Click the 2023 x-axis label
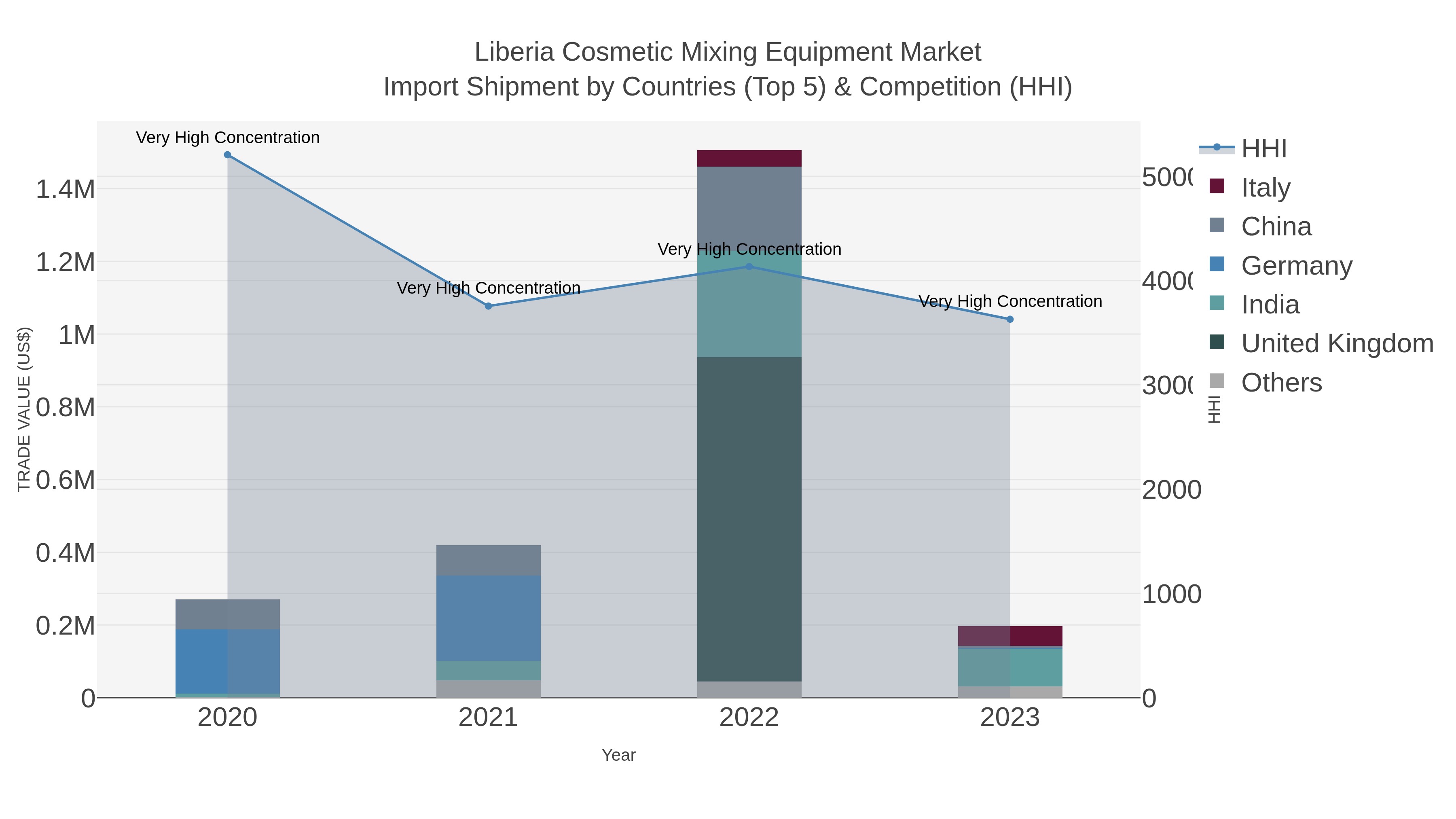 [1010, 718]
